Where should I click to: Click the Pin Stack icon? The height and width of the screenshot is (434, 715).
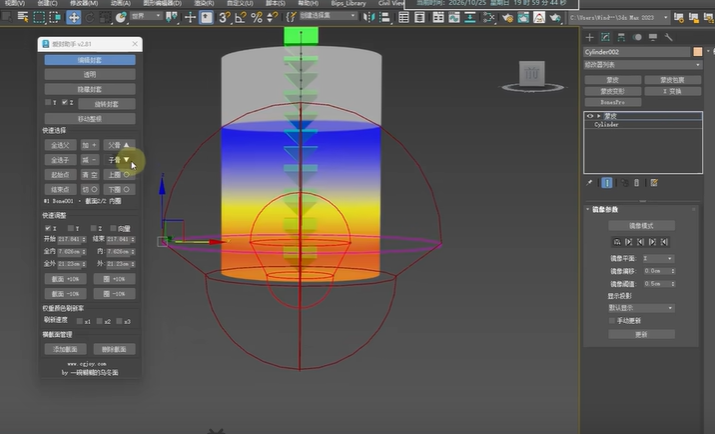tap(589, 183)
